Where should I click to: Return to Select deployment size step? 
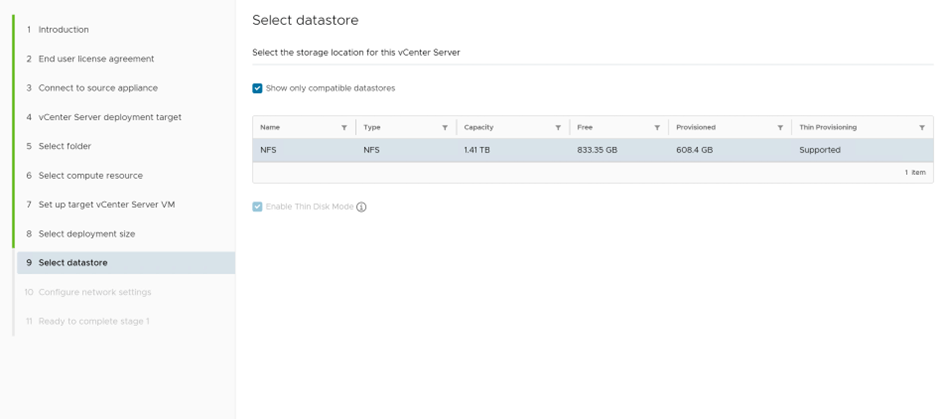click(86, 233)
